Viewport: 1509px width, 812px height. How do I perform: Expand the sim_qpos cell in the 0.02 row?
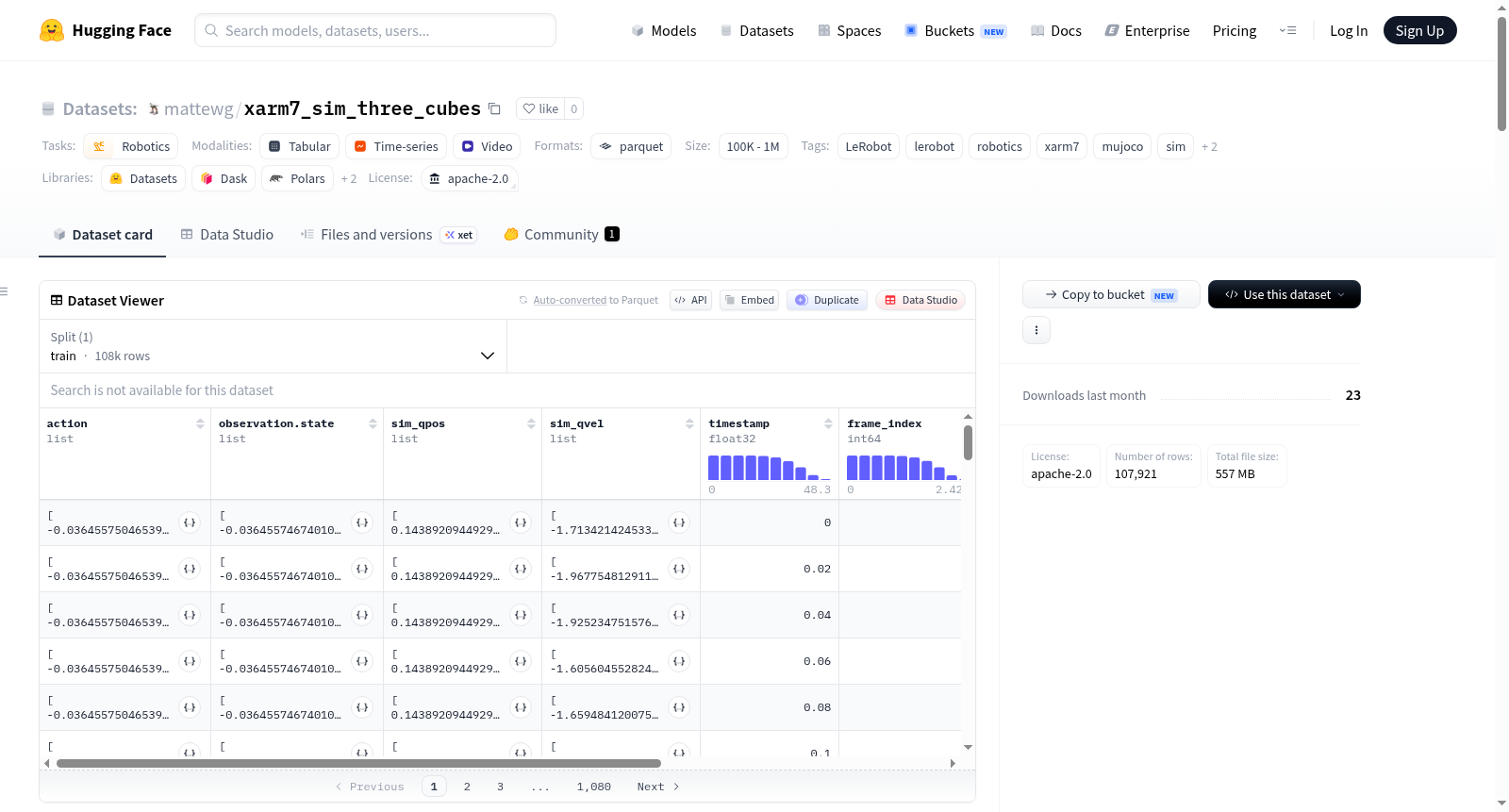pyautogui.click(x=521, y=569)
